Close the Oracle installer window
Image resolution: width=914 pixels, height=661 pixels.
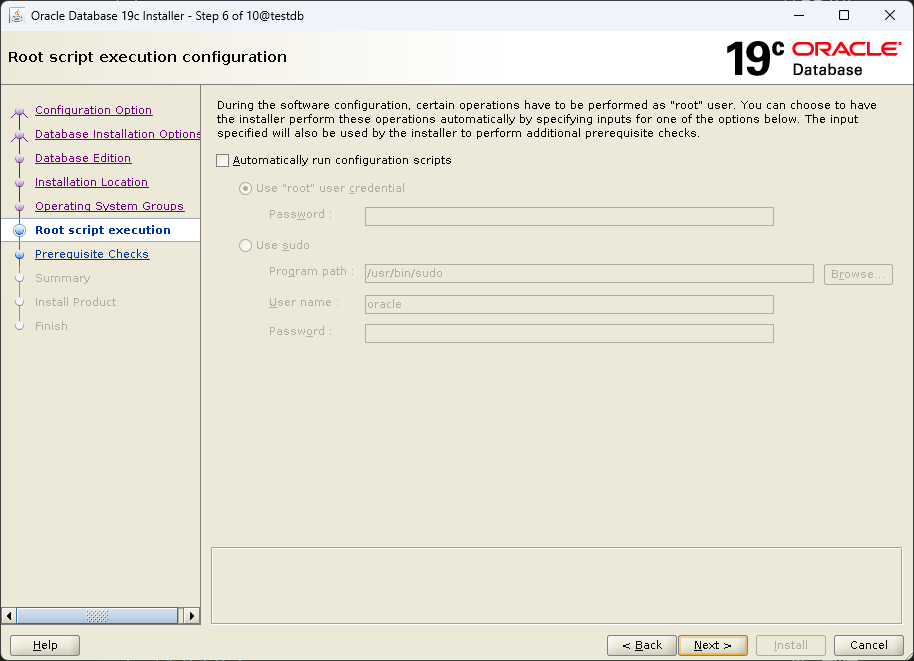pyautogui.click(x=890, y=16)
